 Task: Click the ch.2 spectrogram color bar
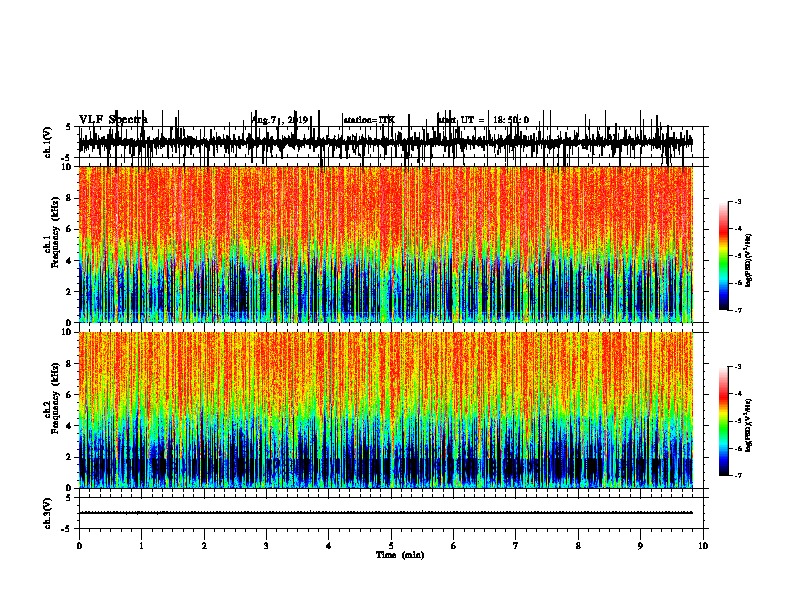(x=724, y=421)
